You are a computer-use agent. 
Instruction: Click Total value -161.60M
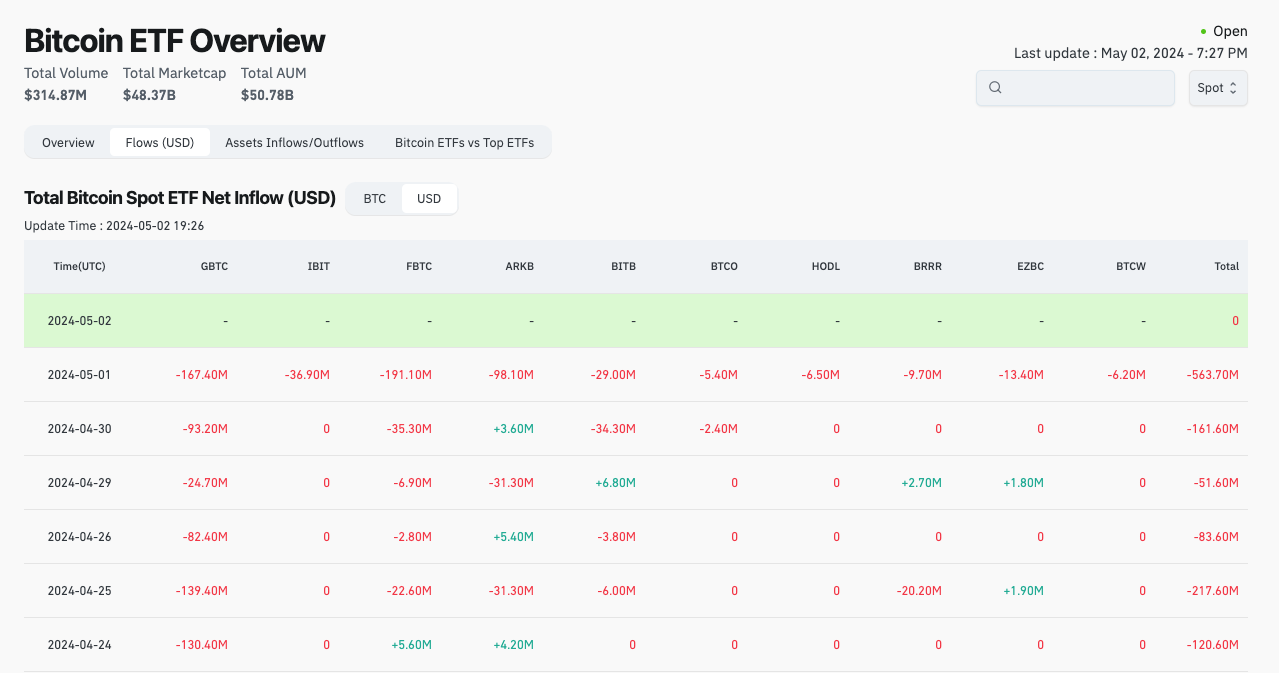[1213, 429]
